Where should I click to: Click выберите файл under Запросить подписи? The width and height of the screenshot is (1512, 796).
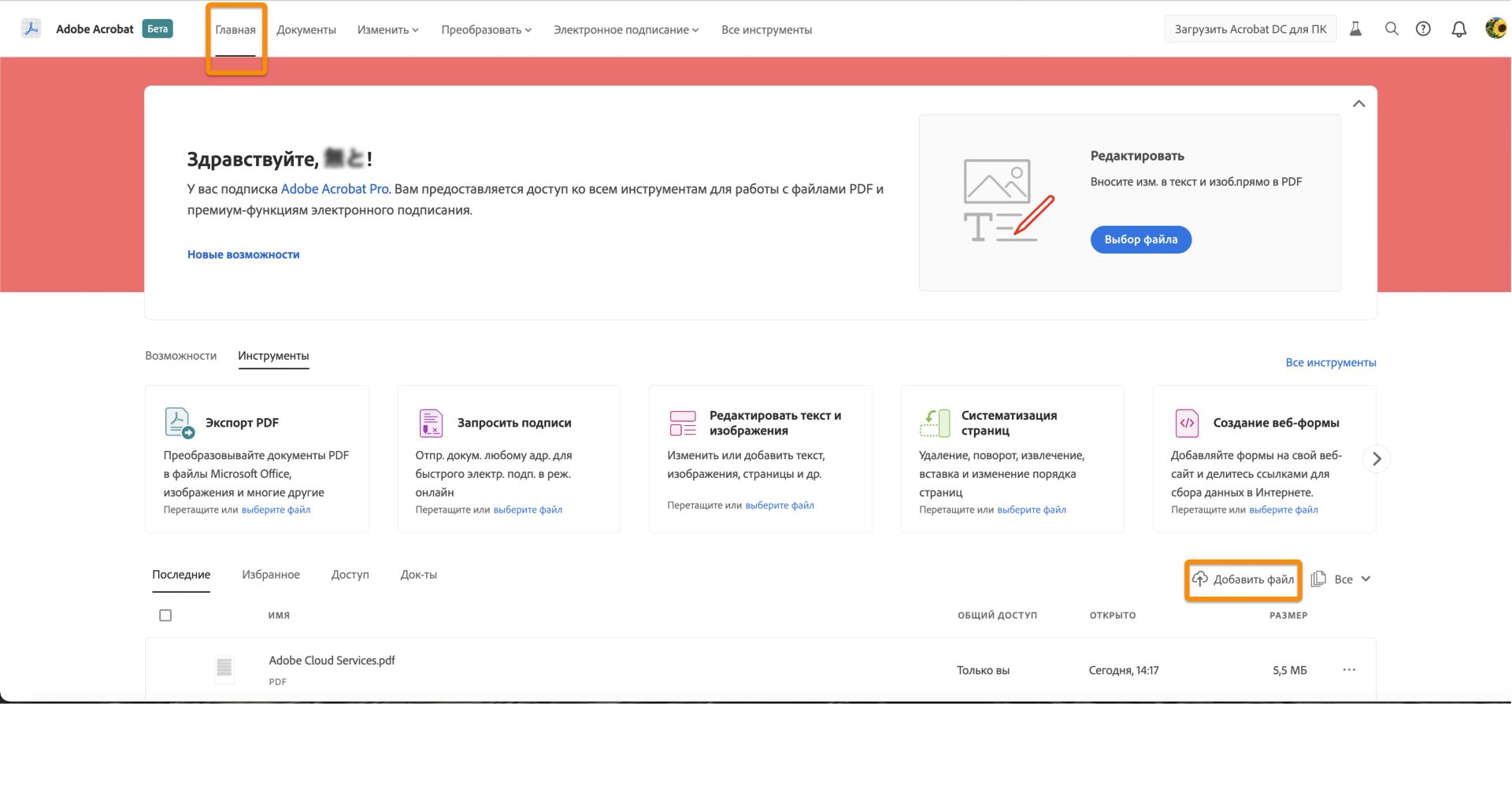528,509
